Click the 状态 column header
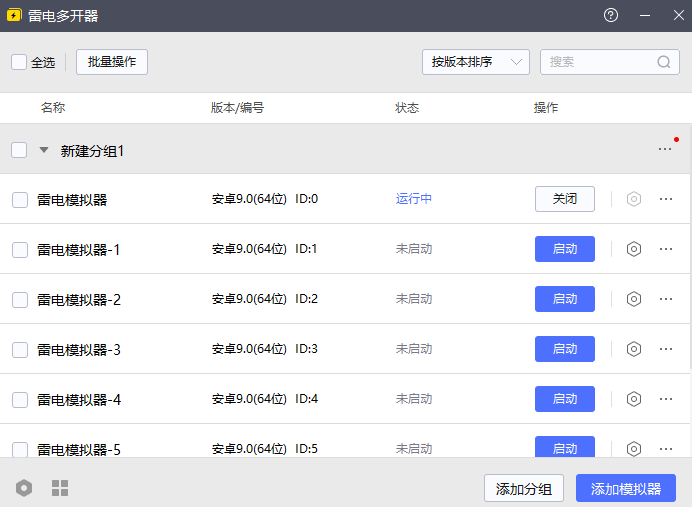Screen dimensions: 692x507 [x=407, y=108]
